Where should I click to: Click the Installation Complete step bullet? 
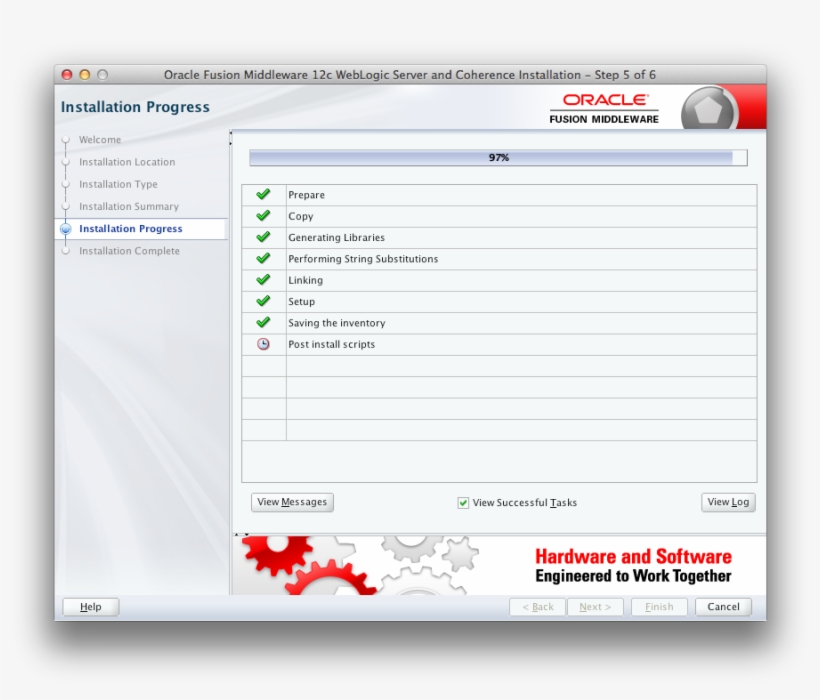pos(66,251)
